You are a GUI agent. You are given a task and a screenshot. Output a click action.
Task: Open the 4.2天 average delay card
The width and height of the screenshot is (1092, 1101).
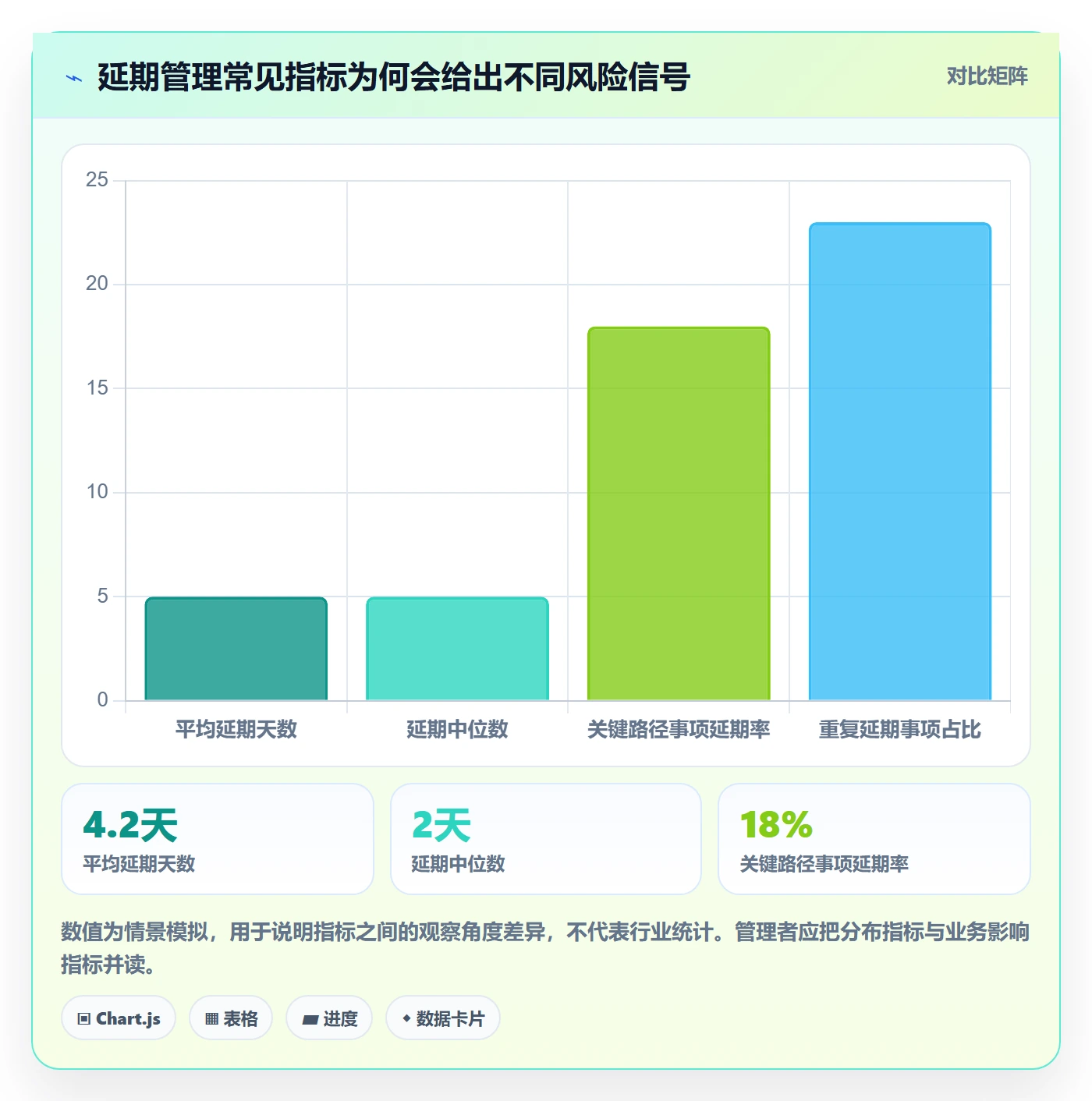(x=218, y=839)
